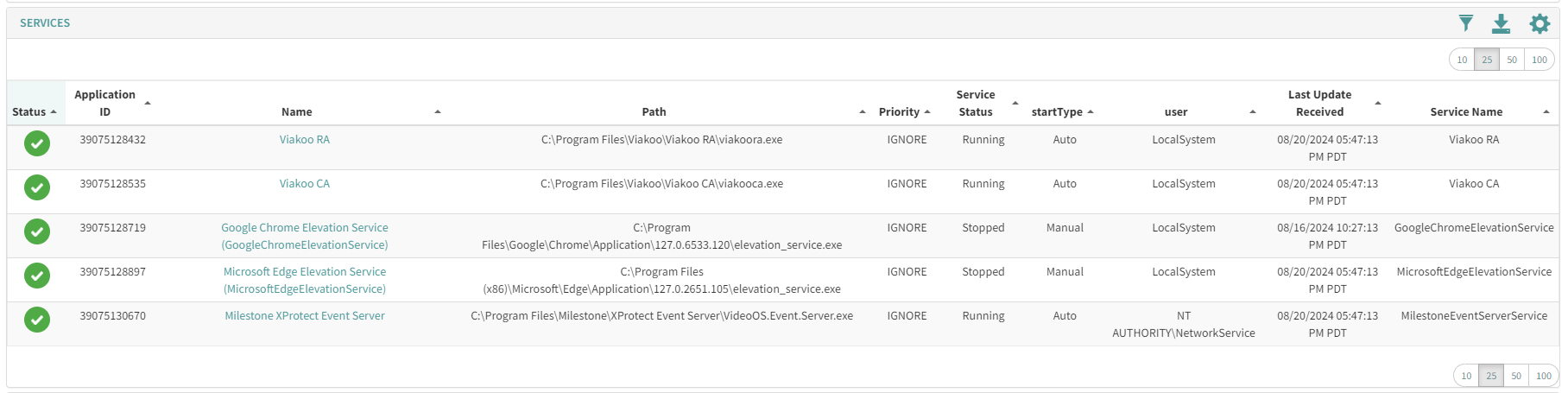Click the Last Update Received column header
1568x393 pixels.
(1319, 104)
